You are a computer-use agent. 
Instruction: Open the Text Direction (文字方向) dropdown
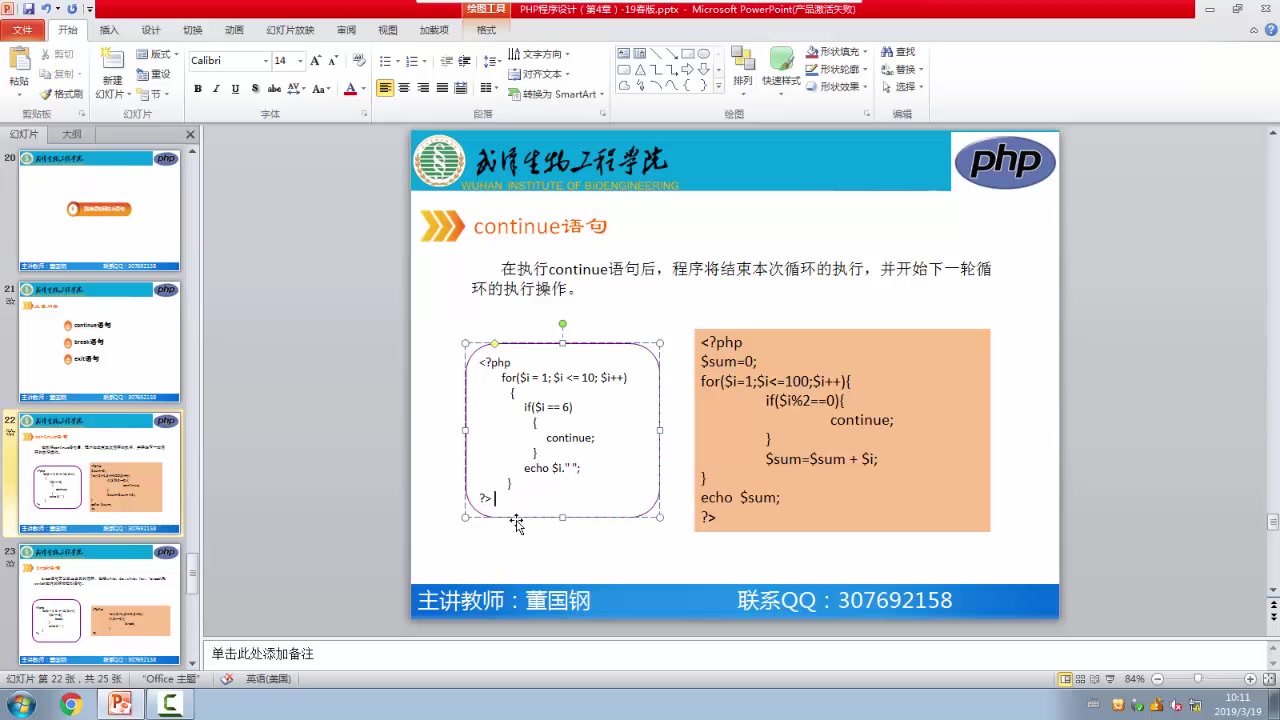coord(539,54)
